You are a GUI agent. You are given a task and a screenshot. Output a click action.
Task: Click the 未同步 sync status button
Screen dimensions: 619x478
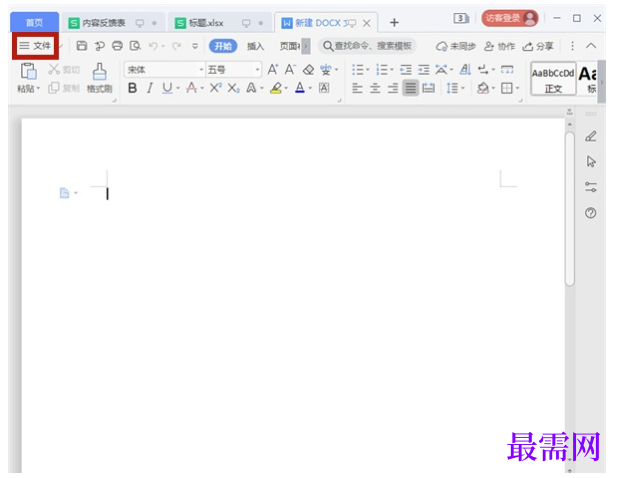(x=456, y=47)
